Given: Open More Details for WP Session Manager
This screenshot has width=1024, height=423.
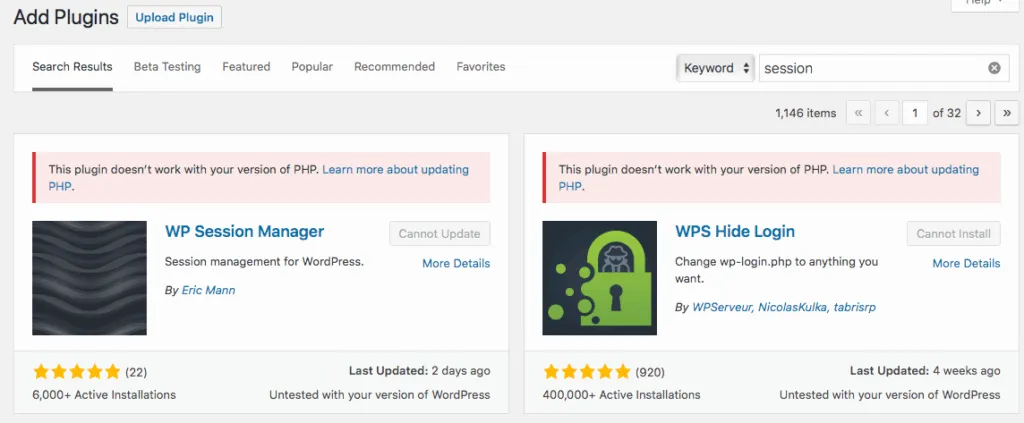Looking at the screenshot, I should point(456,264).
